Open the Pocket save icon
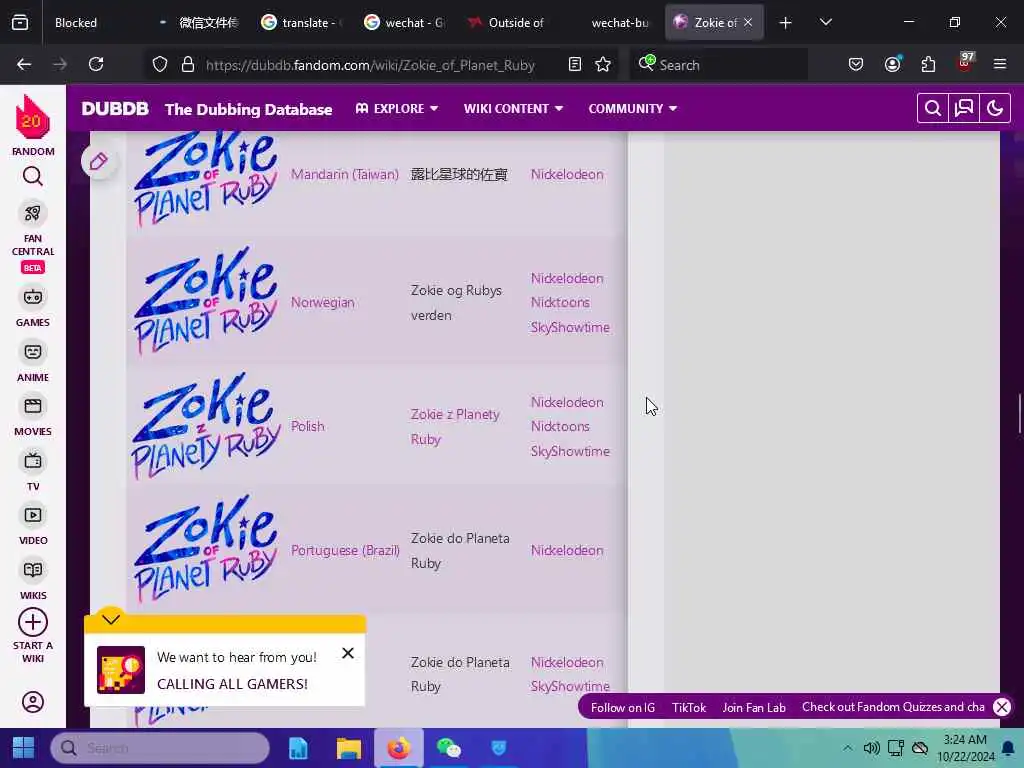The height and width of the screenshot is (768, 1024). point(856,64)
